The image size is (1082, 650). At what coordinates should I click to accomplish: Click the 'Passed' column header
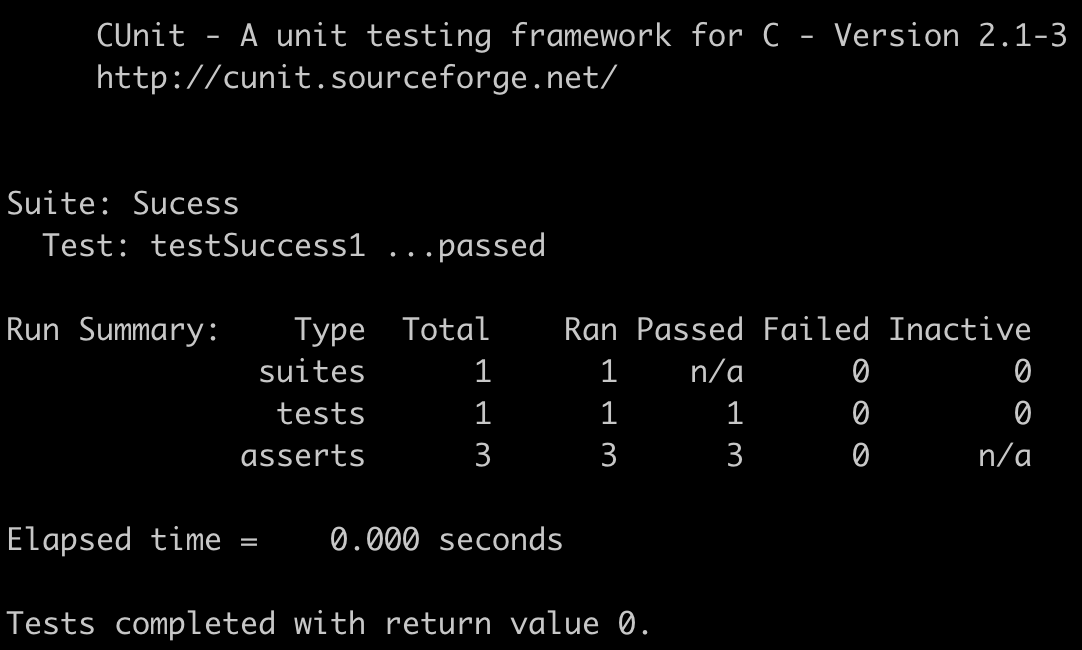pyautogui.click(x=689, y=329)
